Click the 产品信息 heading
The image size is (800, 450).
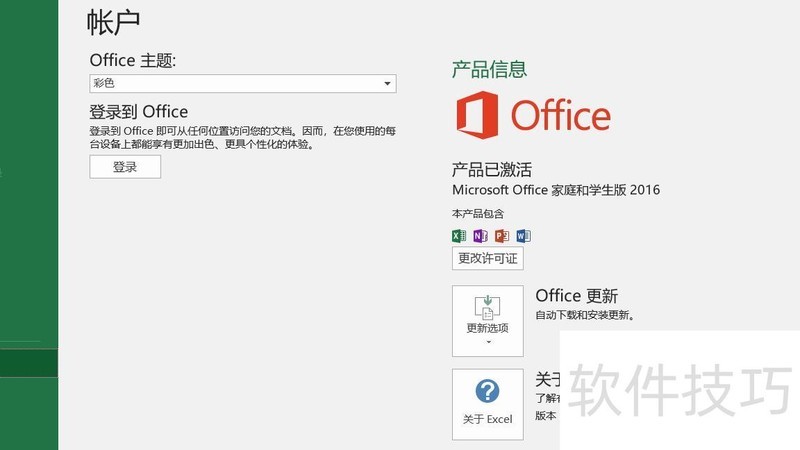tap(489, 69)
